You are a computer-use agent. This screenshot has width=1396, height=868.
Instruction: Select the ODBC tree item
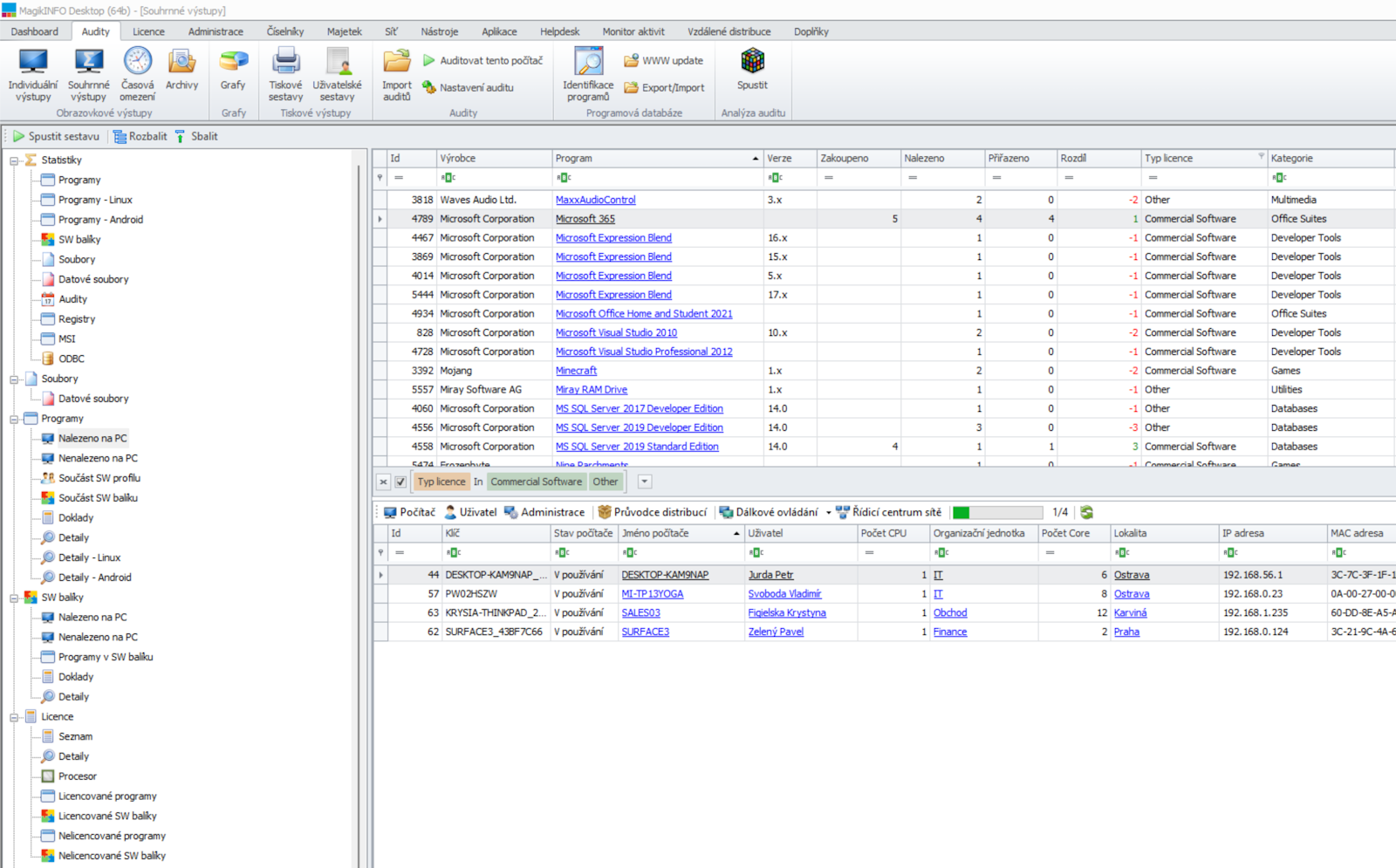point(72,359)
